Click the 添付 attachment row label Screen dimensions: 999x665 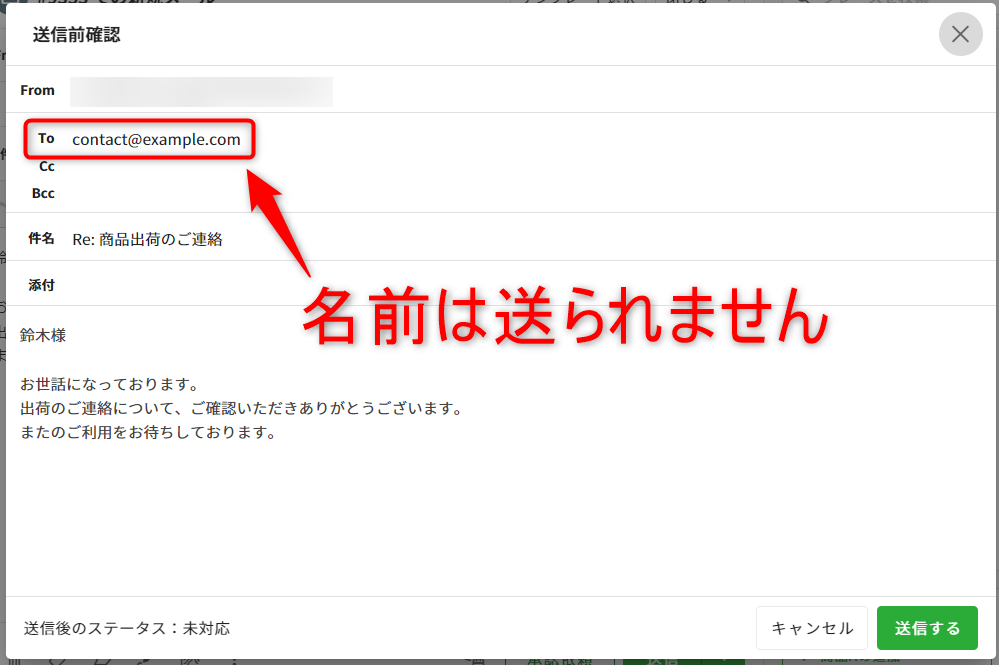[41, 285]
